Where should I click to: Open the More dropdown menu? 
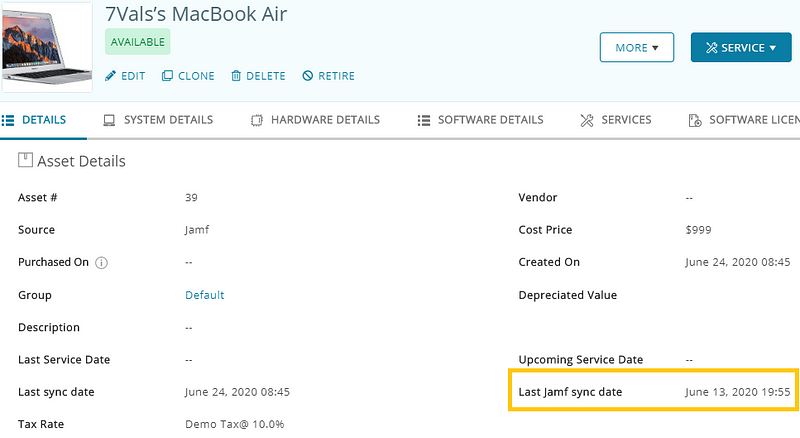636,47
